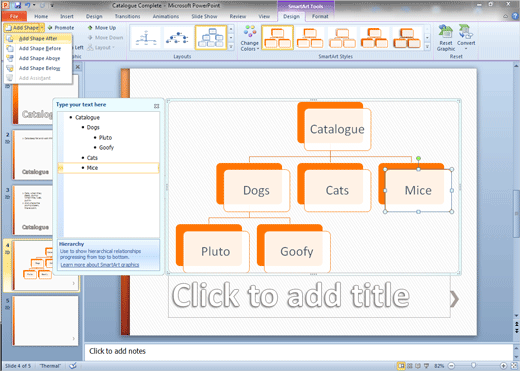Open the File tab
The width and height of the screenshot is (520, 371).
14,16
